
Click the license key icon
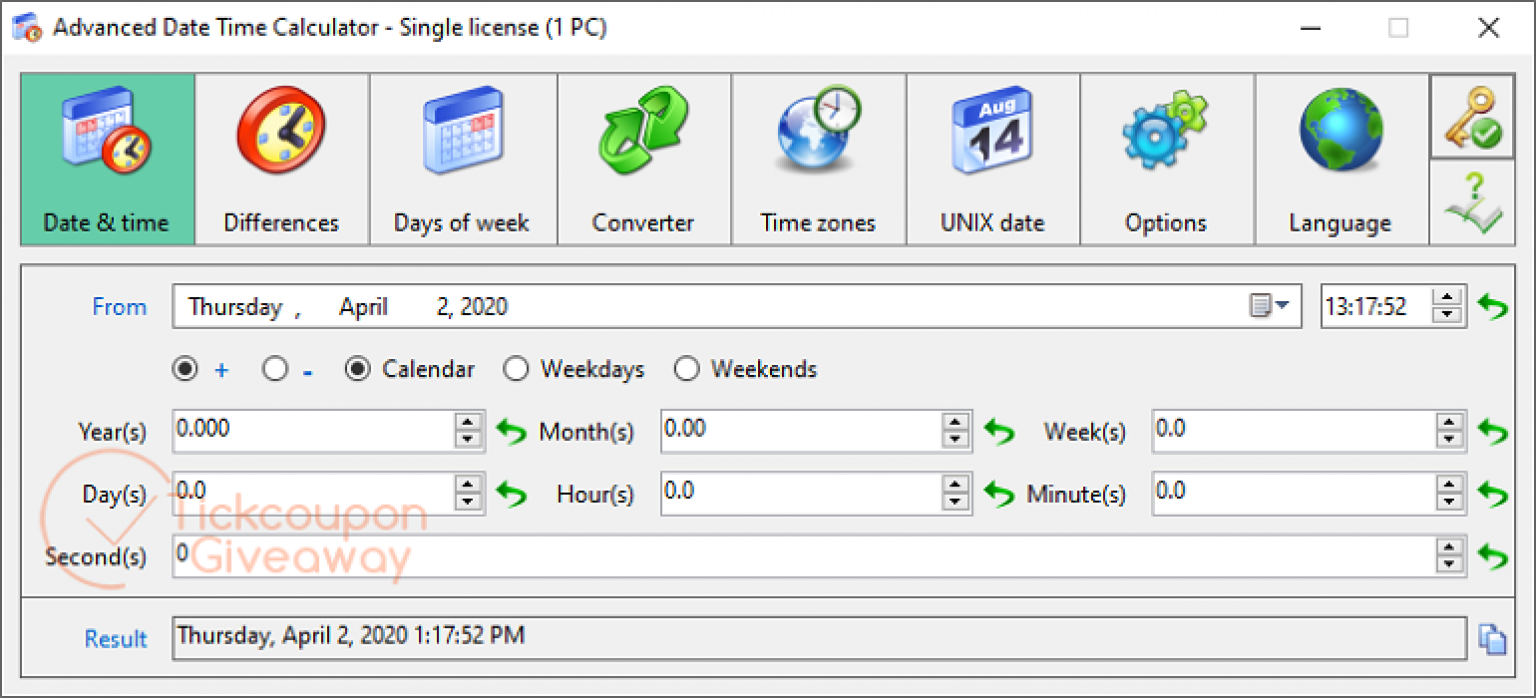[x=1472, y=116]
